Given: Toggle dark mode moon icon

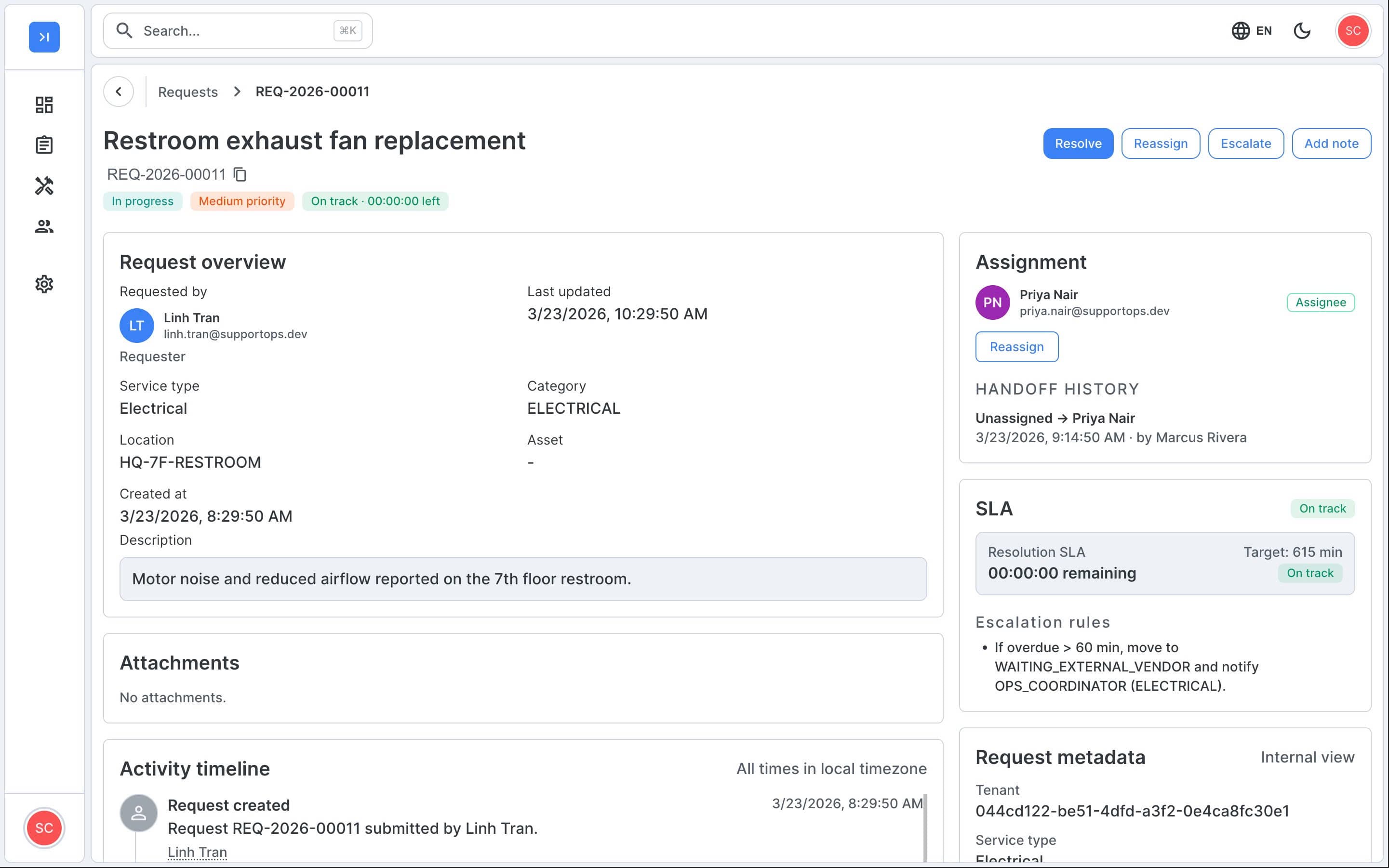Looking at the screenshot, I should tap(1302, 31).
